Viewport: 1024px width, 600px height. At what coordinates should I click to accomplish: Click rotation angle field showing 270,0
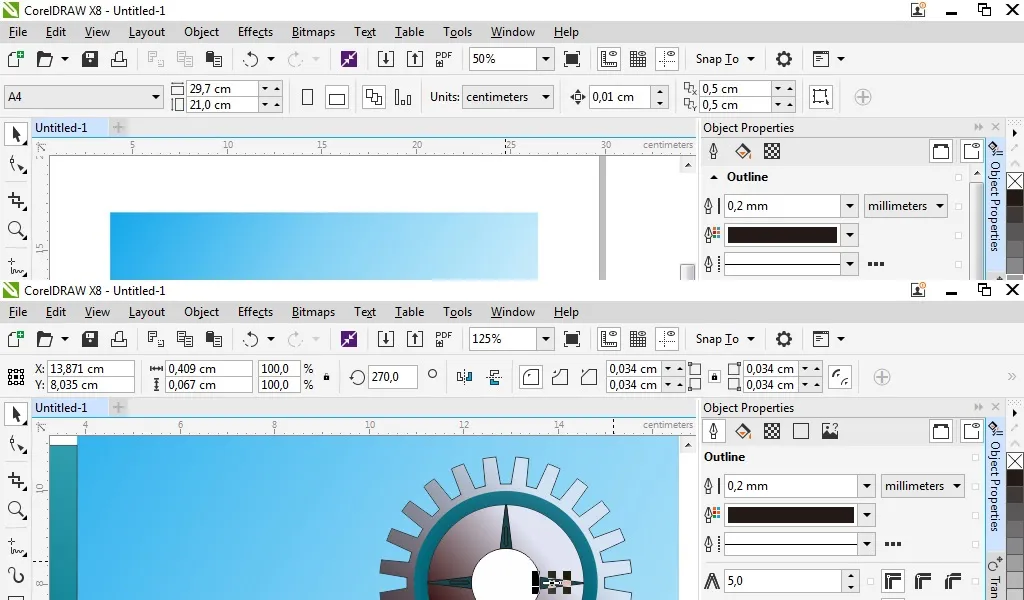click(392, 377)
